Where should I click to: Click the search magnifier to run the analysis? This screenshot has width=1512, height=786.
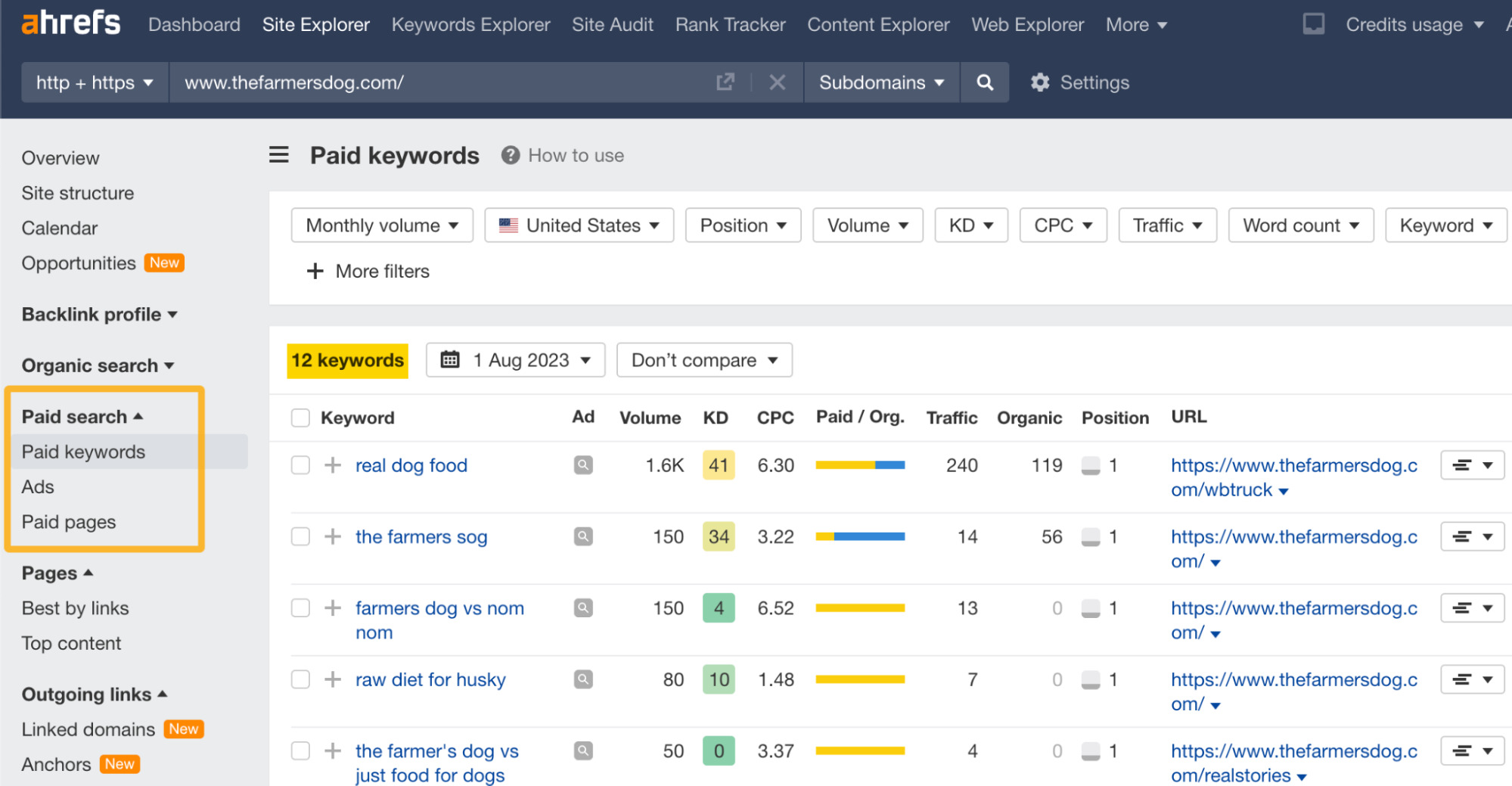(x=984, y=82)
